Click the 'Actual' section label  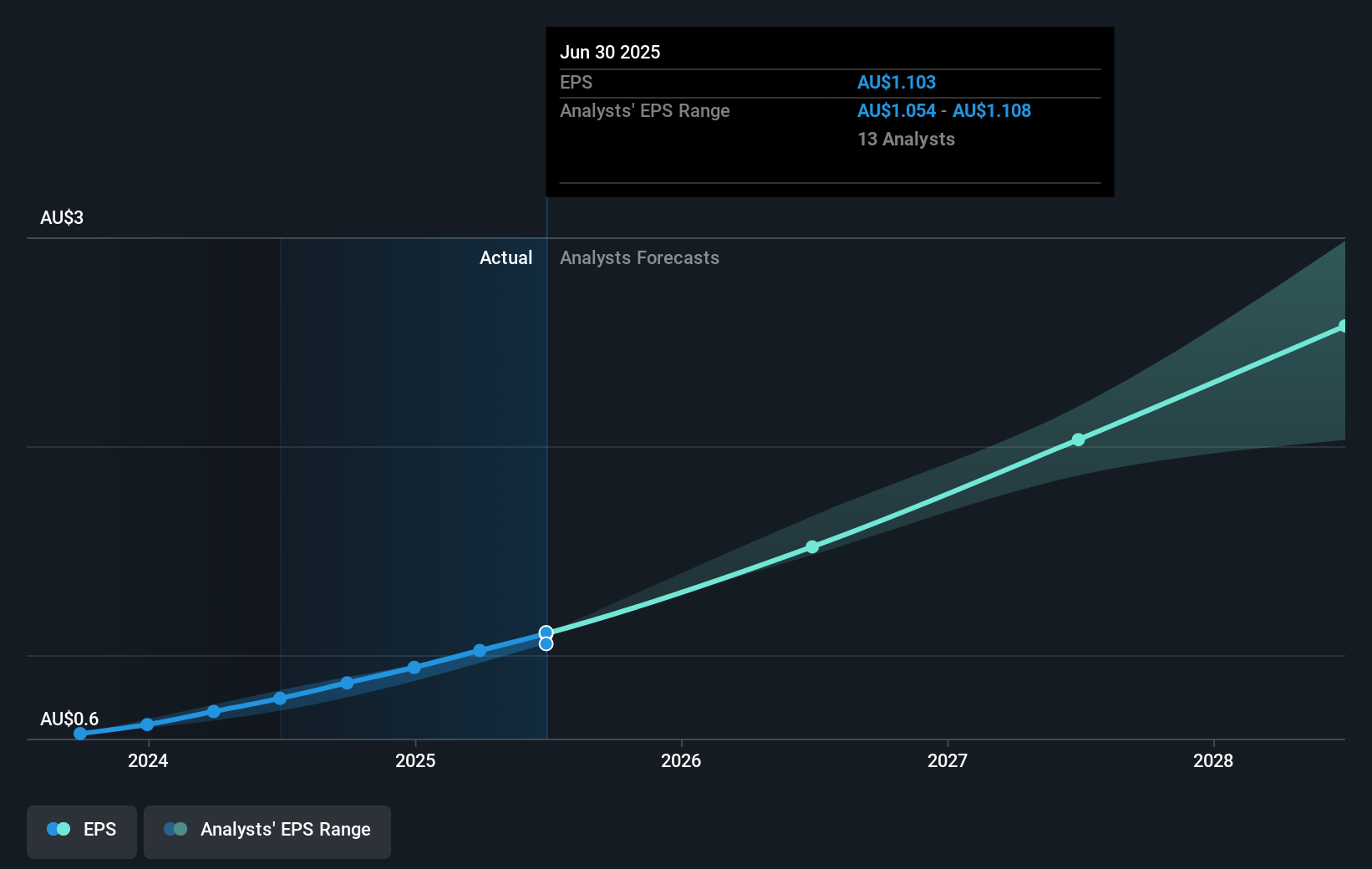pyautogui.click(x=506, y=257)
